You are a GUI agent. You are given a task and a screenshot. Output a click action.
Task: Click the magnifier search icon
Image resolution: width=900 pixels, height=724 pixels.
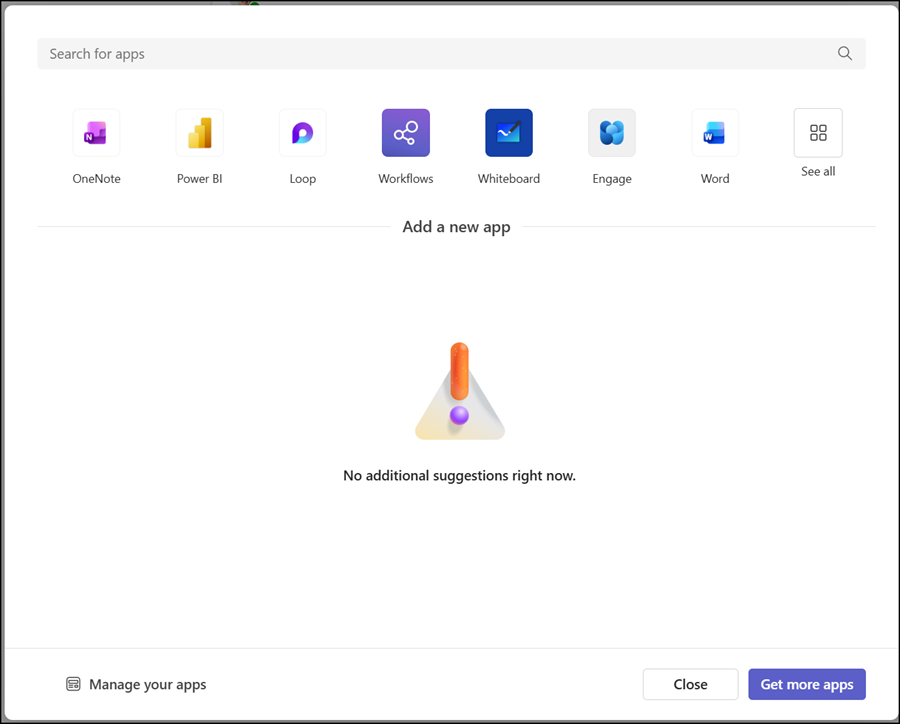pos(844,53)
